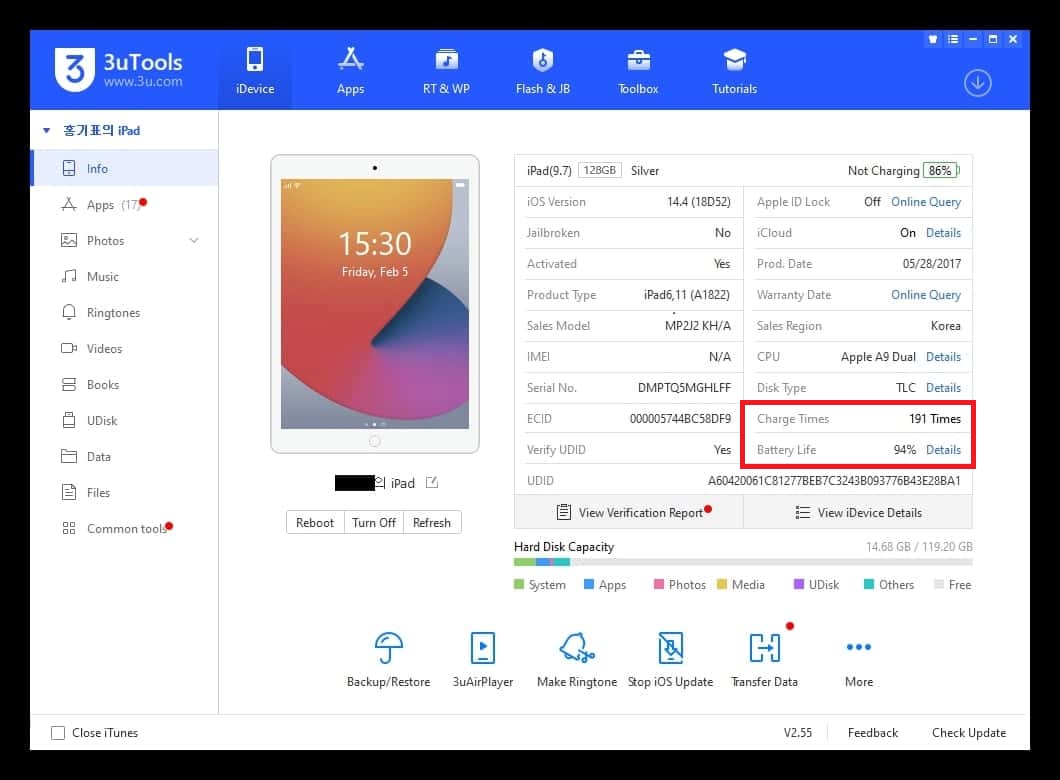Enable the Close iTunes checkbox
1060x780 pixels.
click(x=58, y=733)
